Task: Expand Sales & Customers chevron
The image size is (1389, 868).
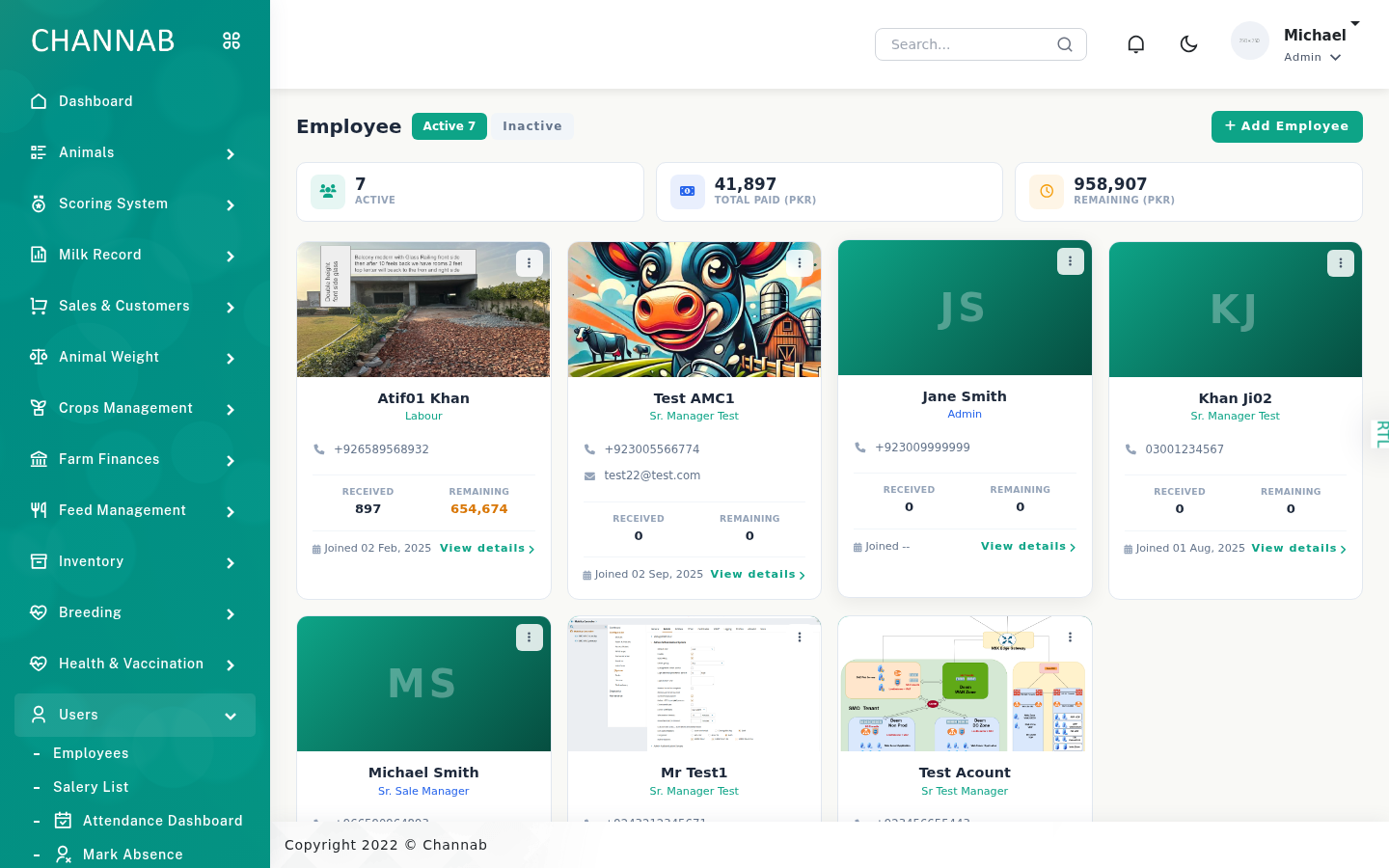Action: point(231,308)
